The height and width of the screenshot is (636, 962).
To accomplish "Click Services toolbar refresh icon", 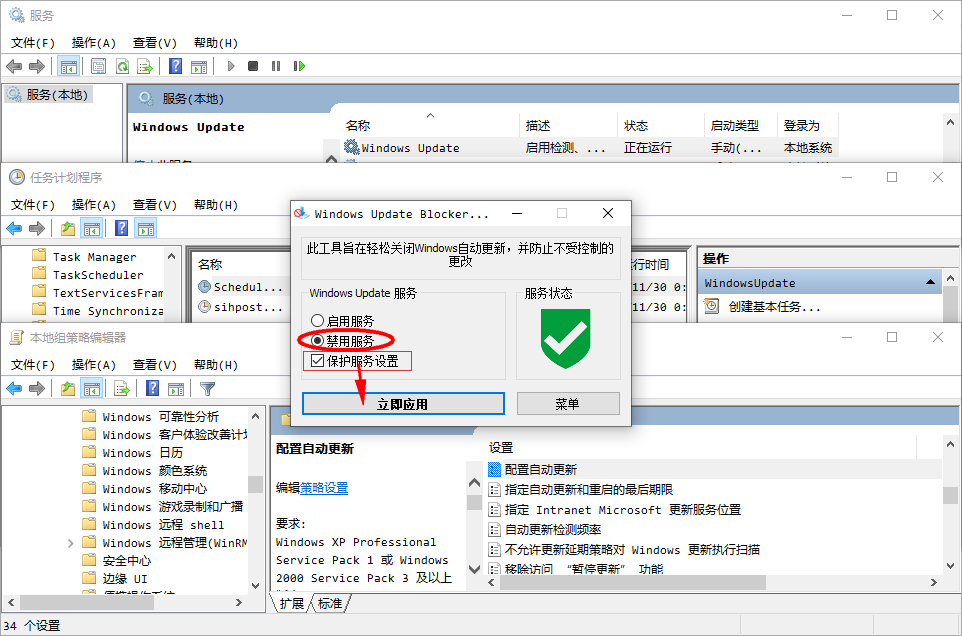I will 122,66.
